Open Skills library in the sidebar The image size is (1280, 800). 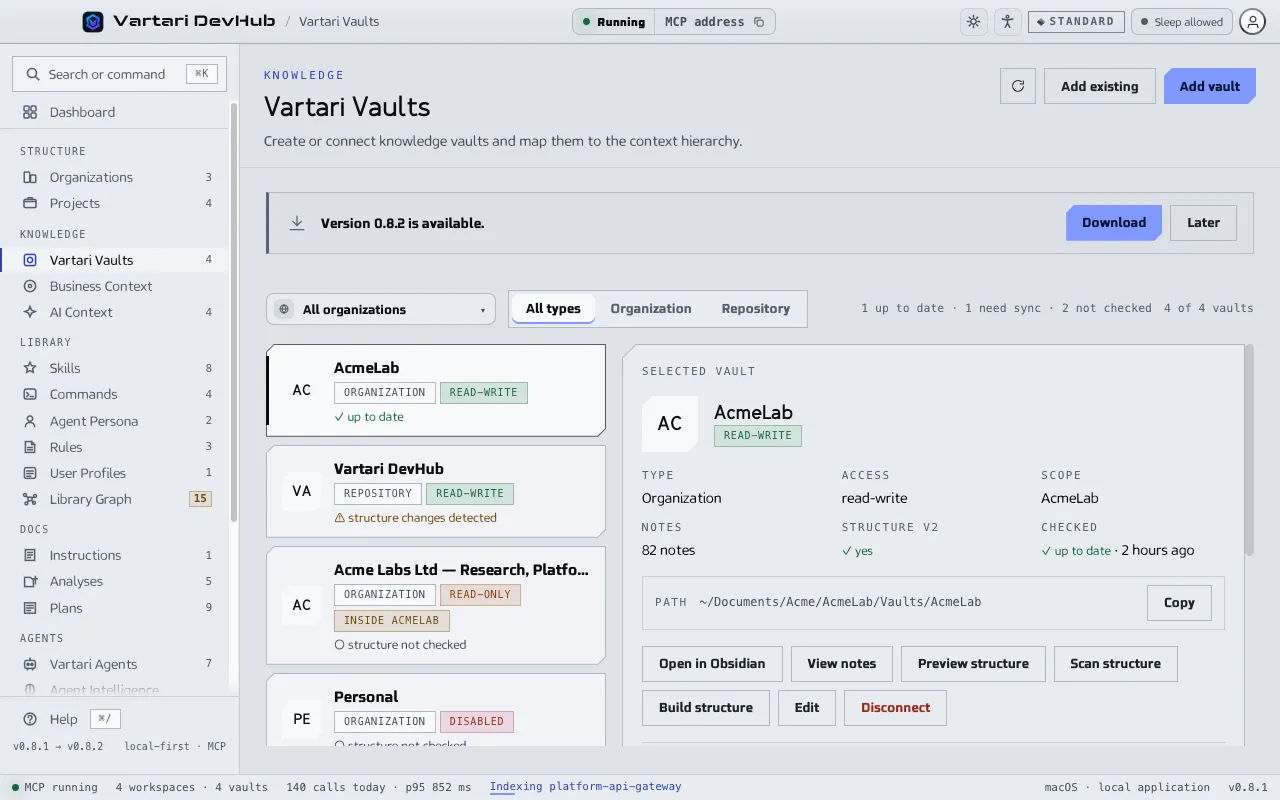tap(115, 368)
